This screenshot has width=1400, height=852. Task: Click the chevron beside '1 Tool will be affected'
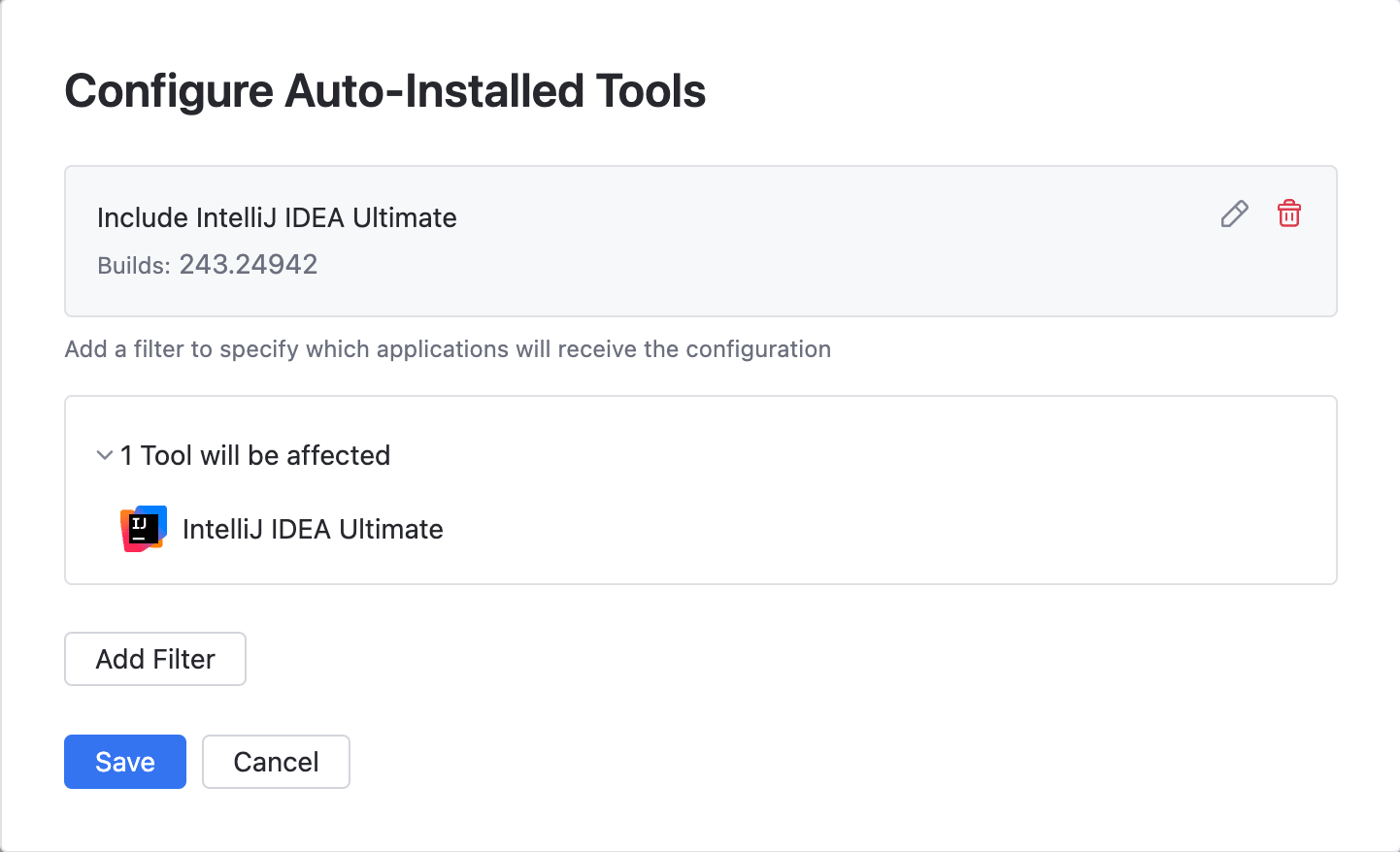[104, 455]
